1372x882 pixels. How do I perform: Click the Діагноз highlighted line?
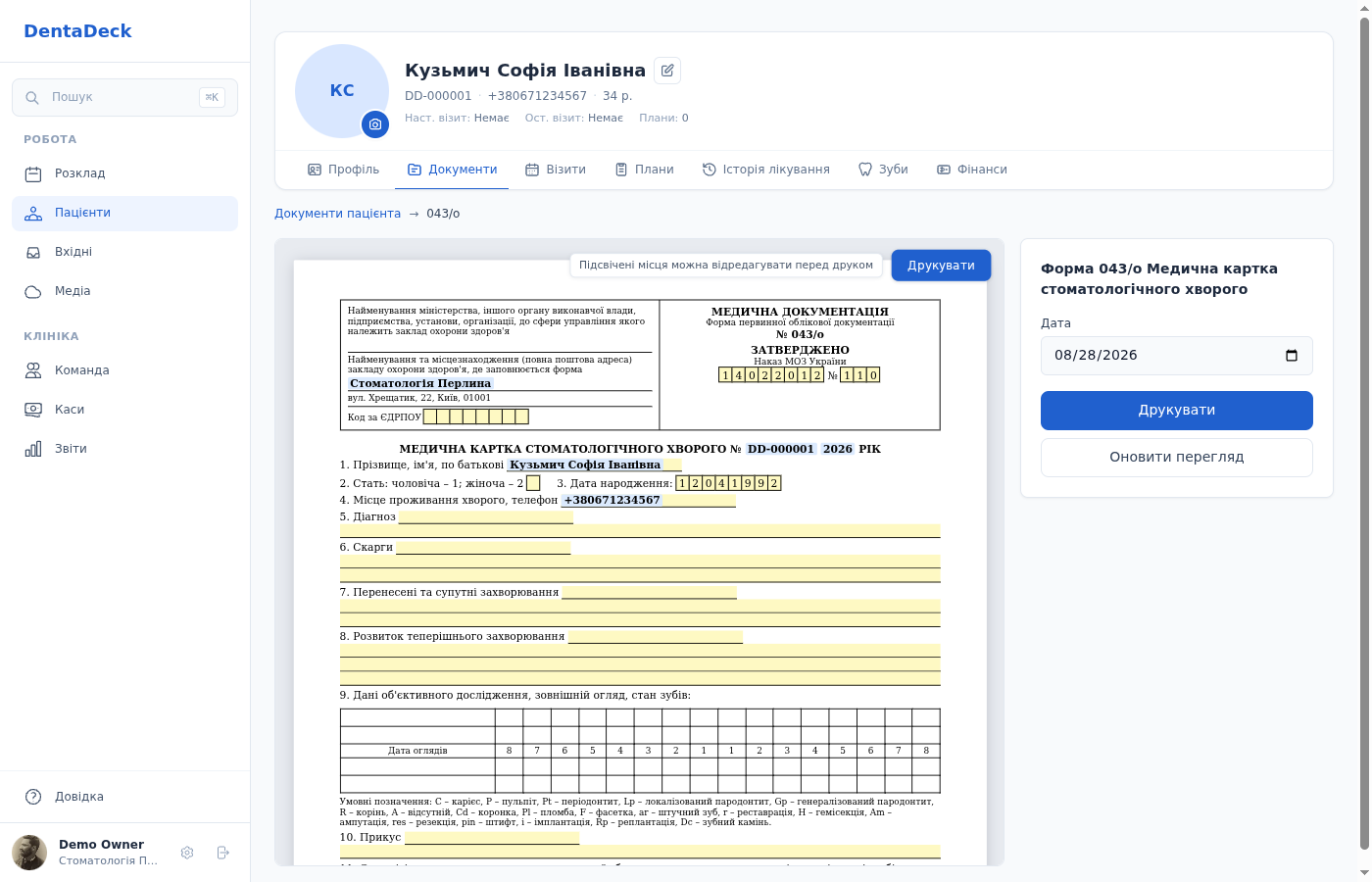[486, 517]
